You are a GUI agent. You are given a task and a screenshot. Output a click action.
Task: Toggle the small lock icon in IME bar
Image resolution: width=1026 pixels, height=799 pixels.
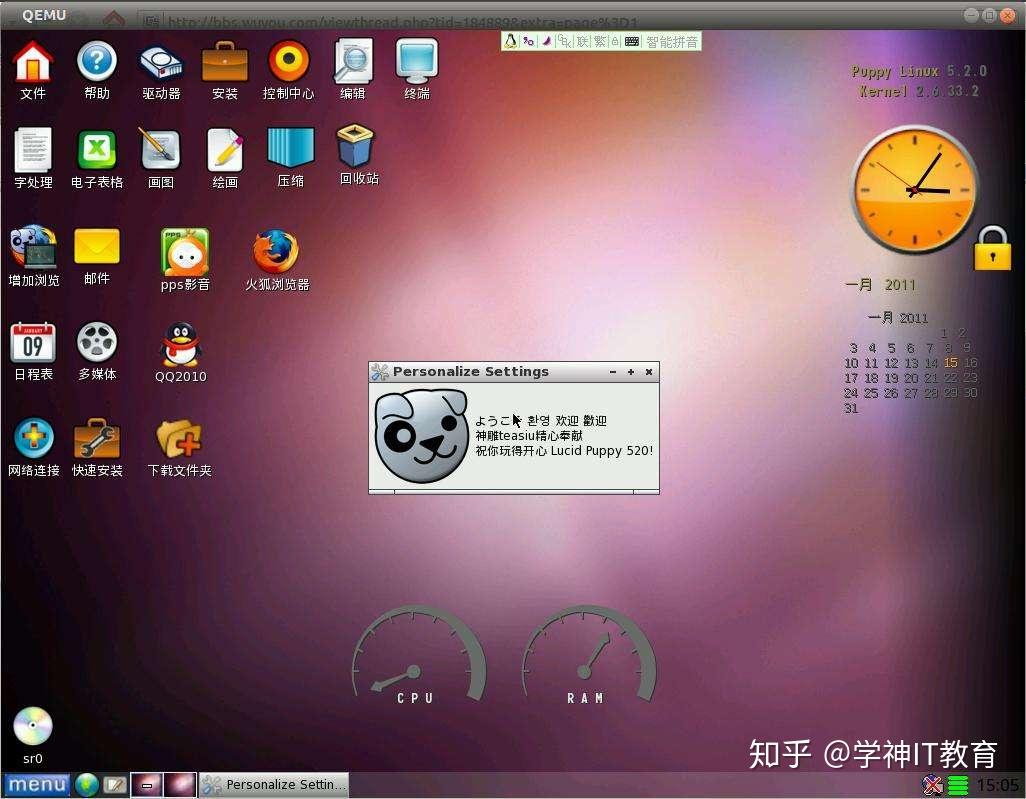click(x=615, y=41)
